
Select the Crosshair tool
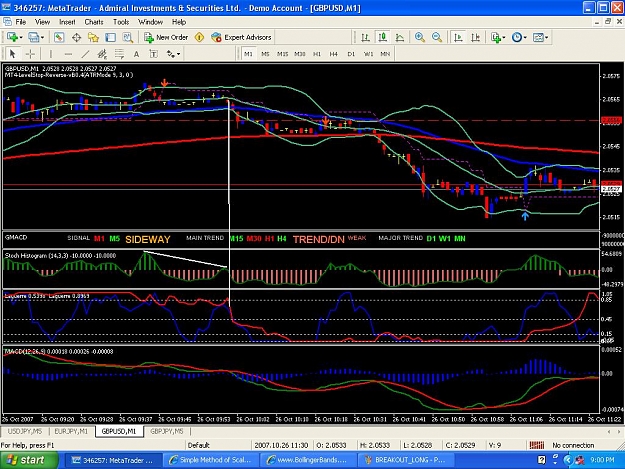click(30, 54)
